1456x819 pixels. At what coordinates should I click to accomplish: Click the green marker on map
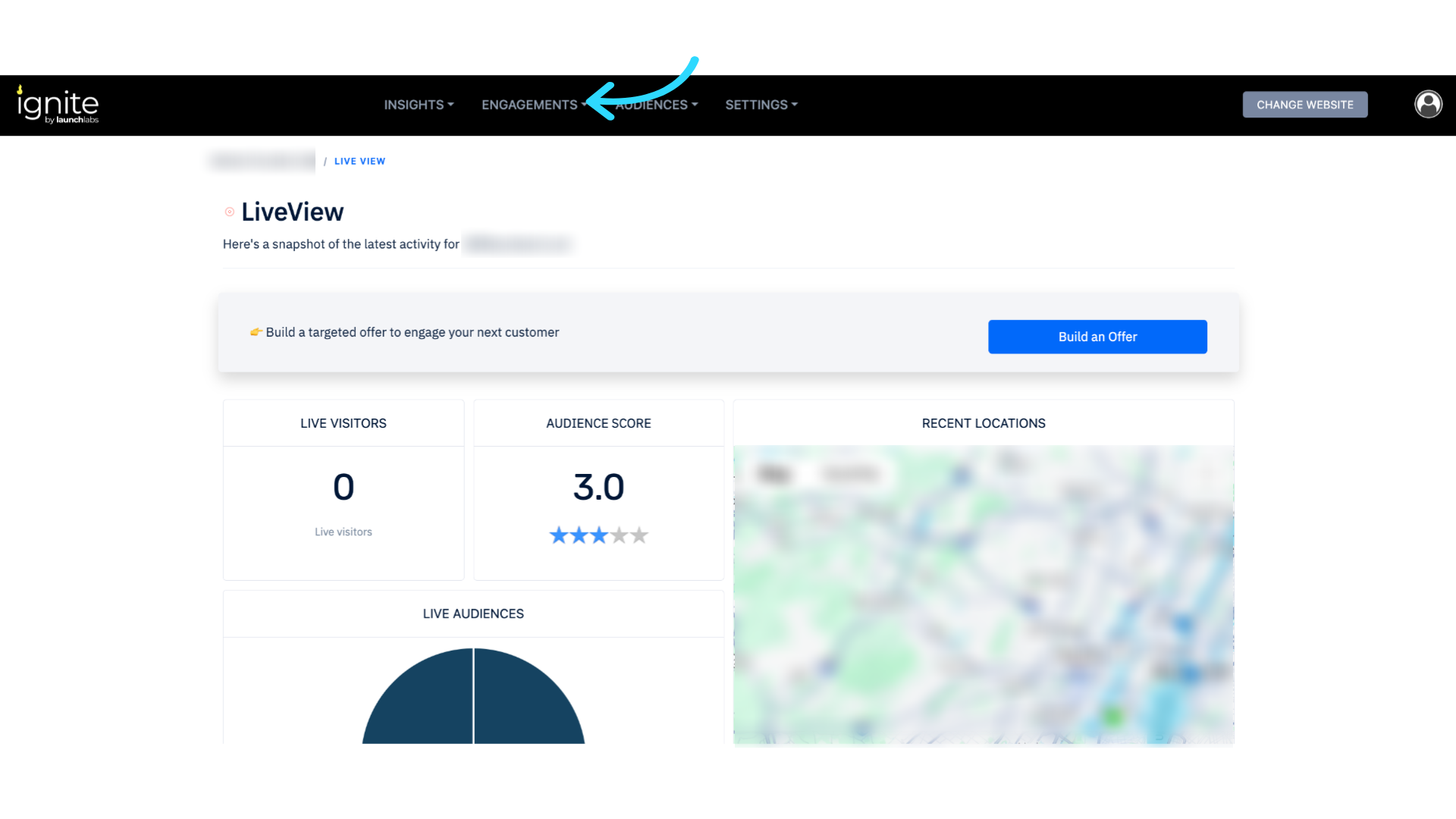click(1112, 715)
